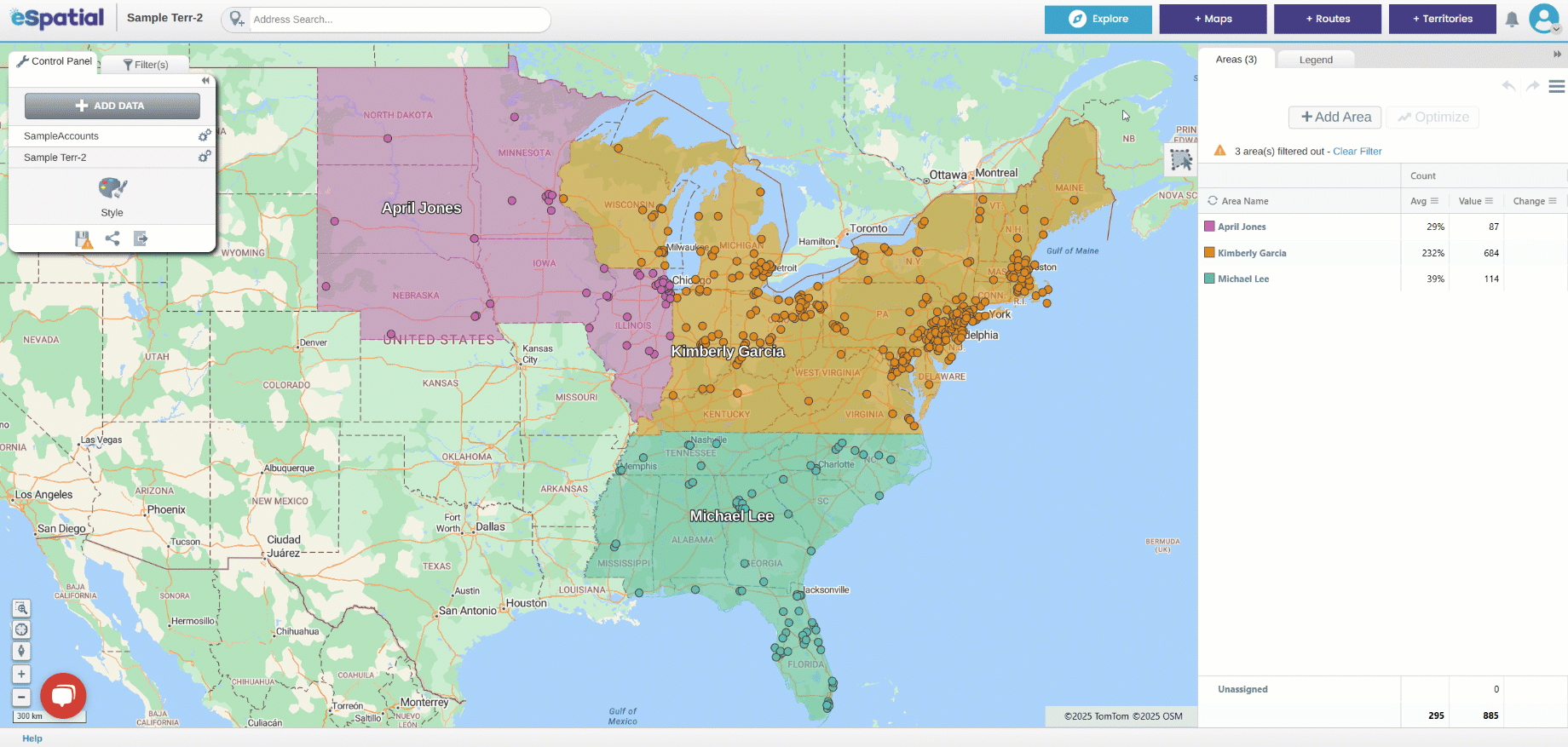Open the notifications bell

pos(1512,19)
